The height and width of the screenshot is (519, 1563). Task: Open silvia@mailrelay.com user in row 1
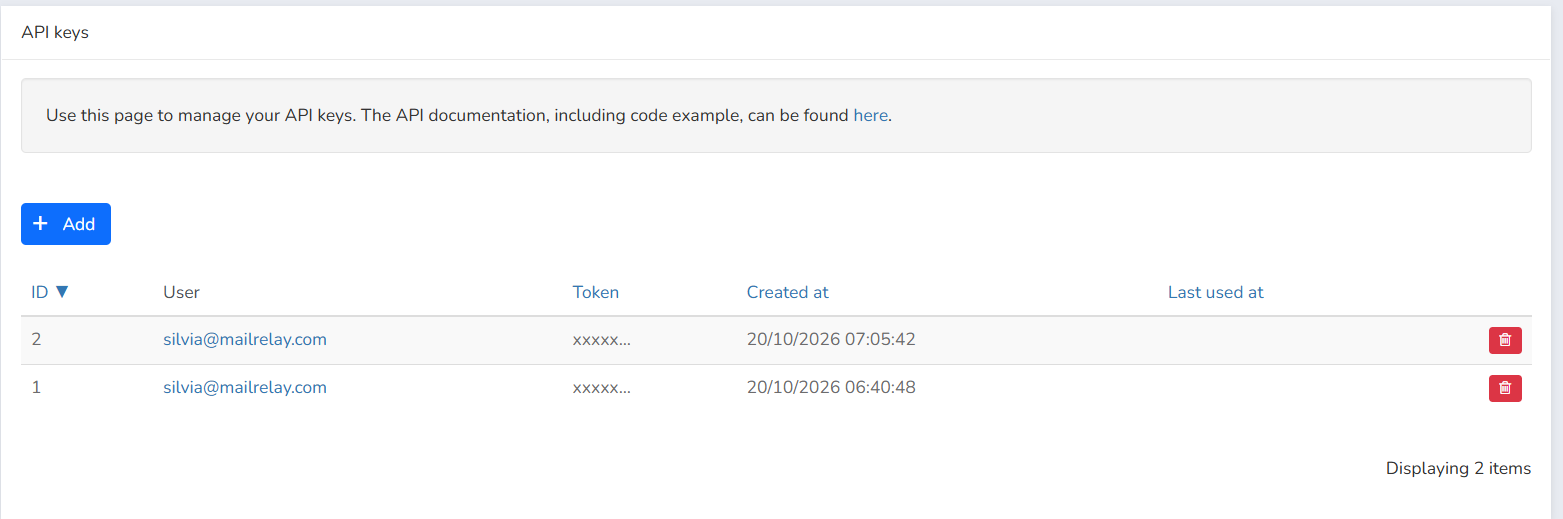point(245,387)
